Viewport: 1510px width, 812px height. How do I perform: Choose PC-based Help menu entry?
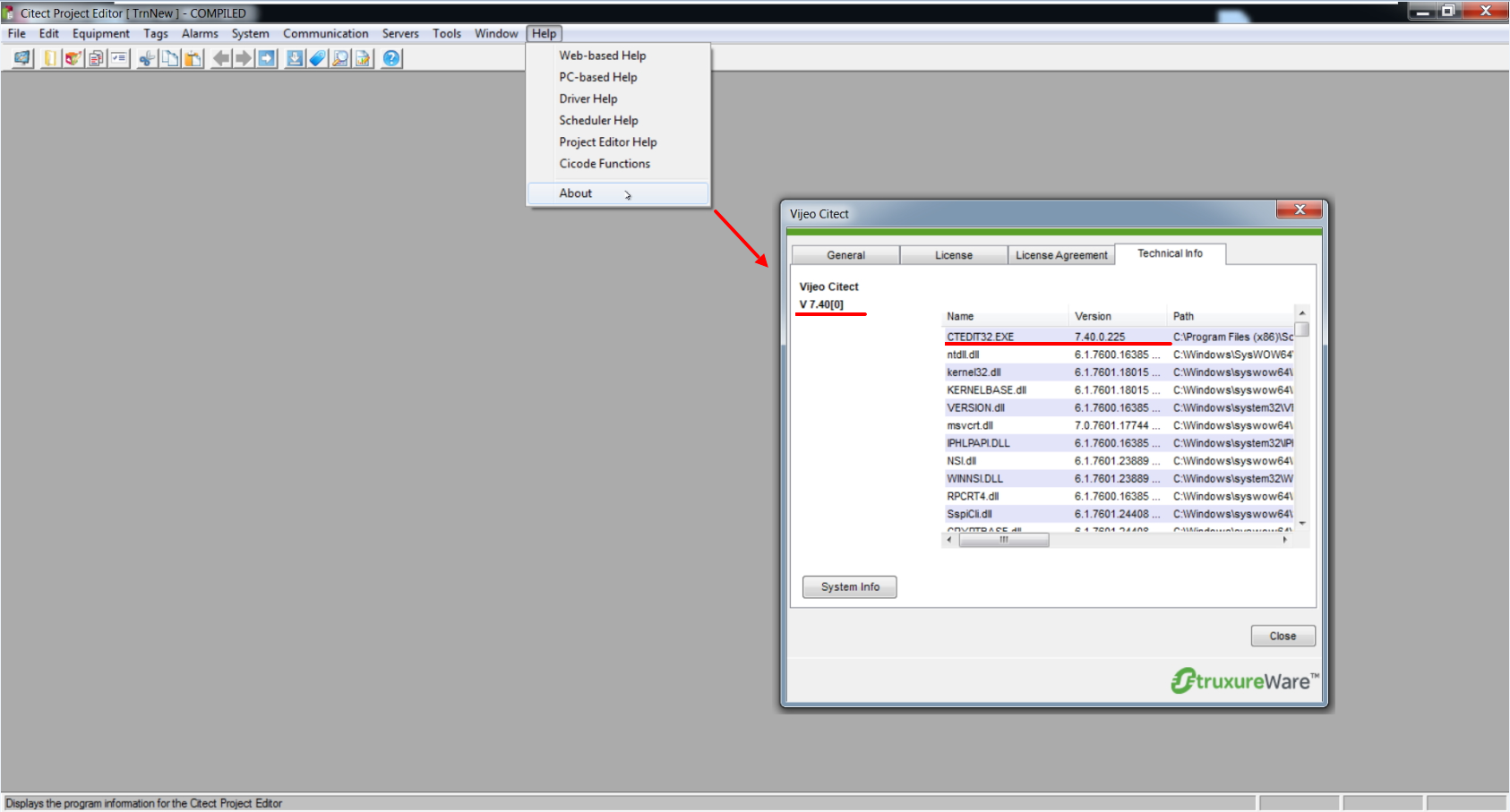tap(618, 77)
